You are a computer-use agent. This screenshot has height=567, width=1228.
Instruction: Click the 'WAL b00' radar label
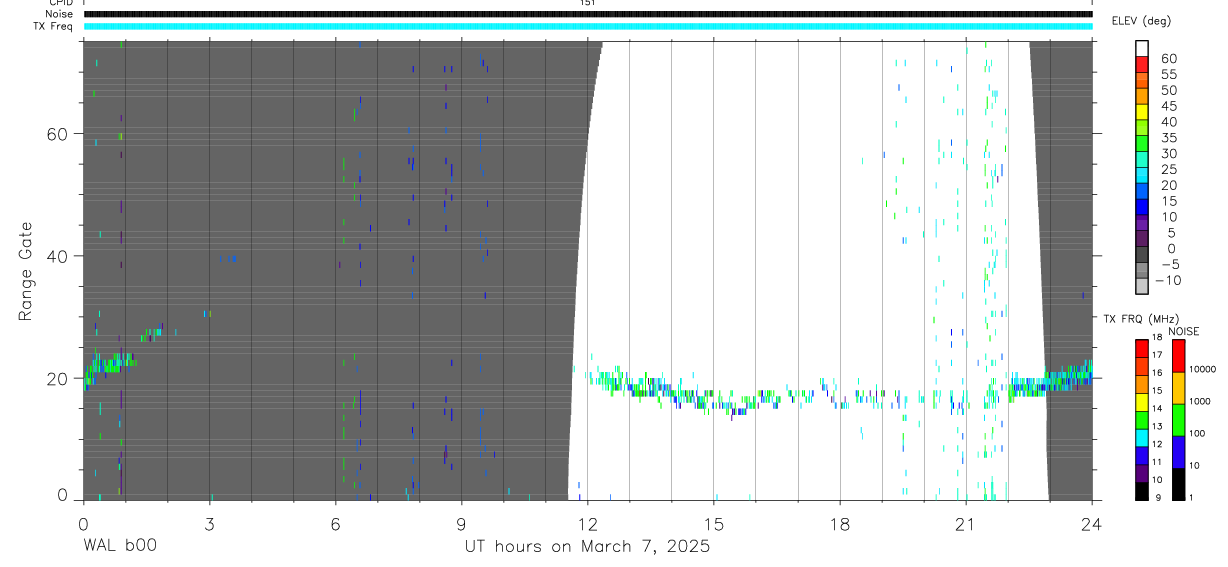pyautogui.click(x=119, y=547)
